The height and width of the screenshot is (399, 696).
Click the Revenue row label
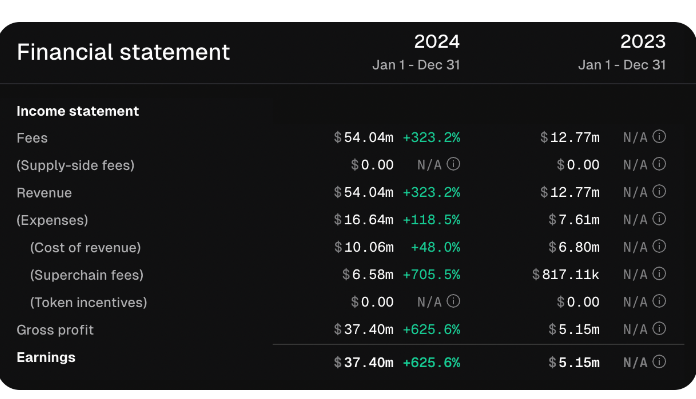[x=44, y=193]
